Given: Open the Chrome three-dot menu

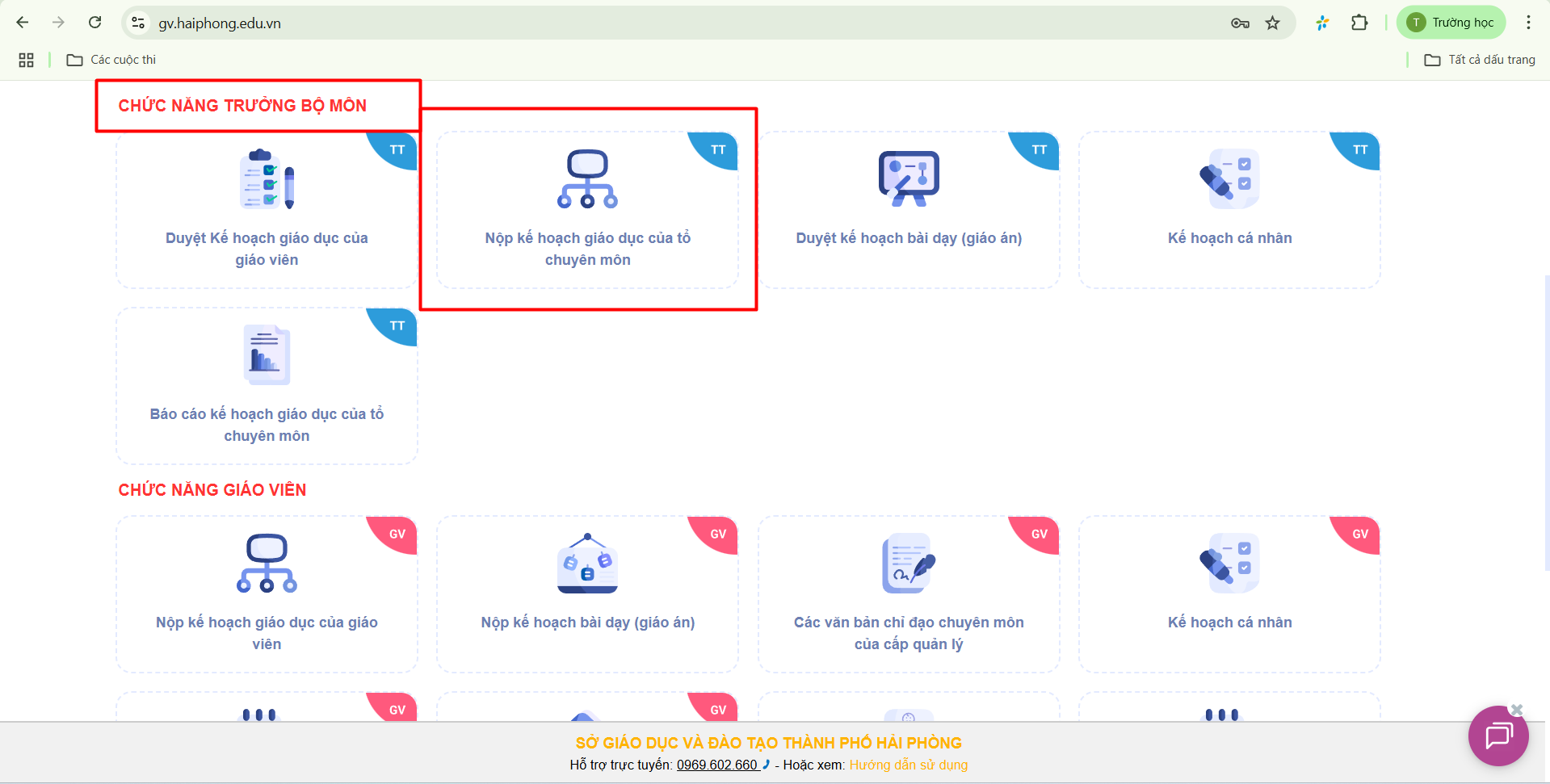Looking at the screenshot, I should 1528,23.
